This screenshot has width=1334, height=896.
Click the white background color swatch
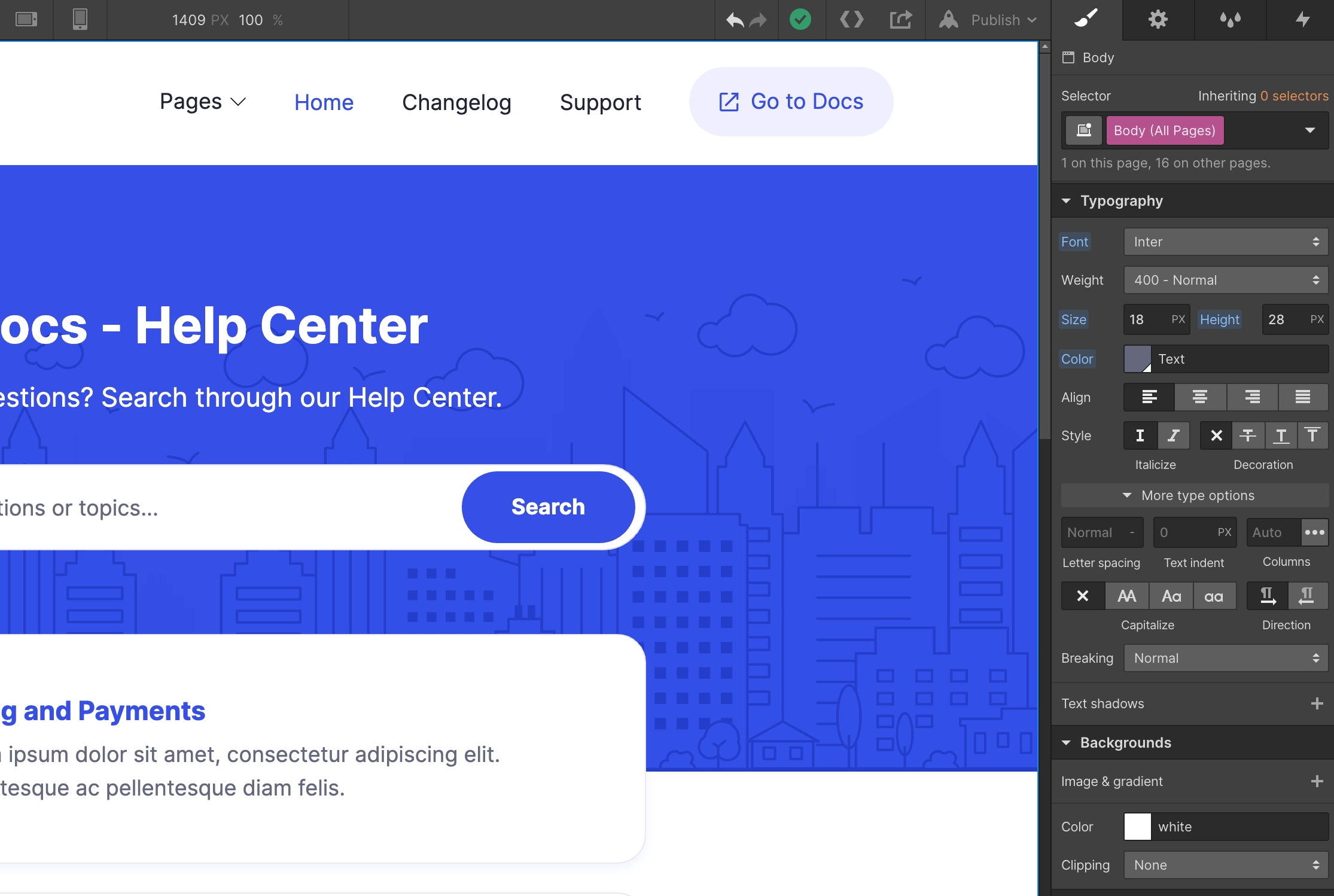pyautogui.click(x=1137, y=827)
